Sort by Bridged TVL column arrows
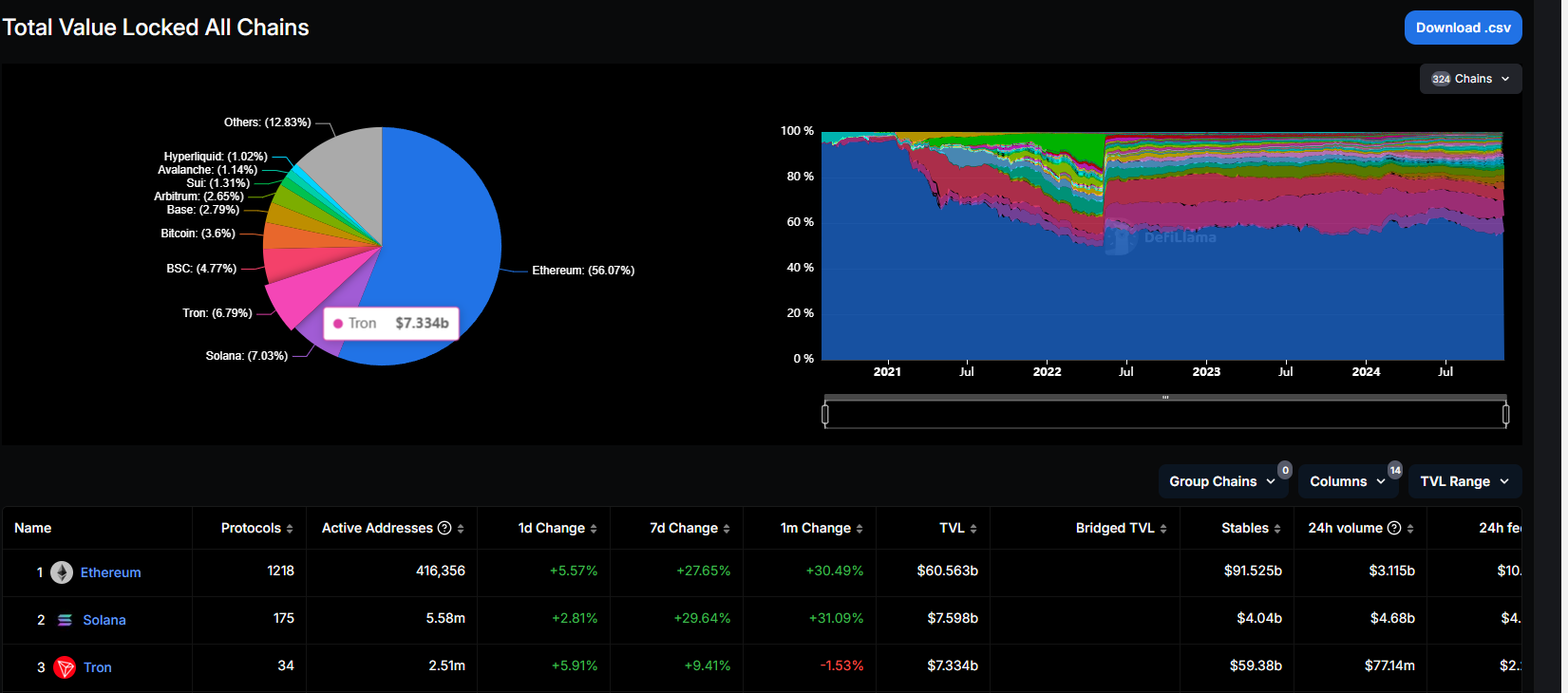 (x=1163, y=529)
